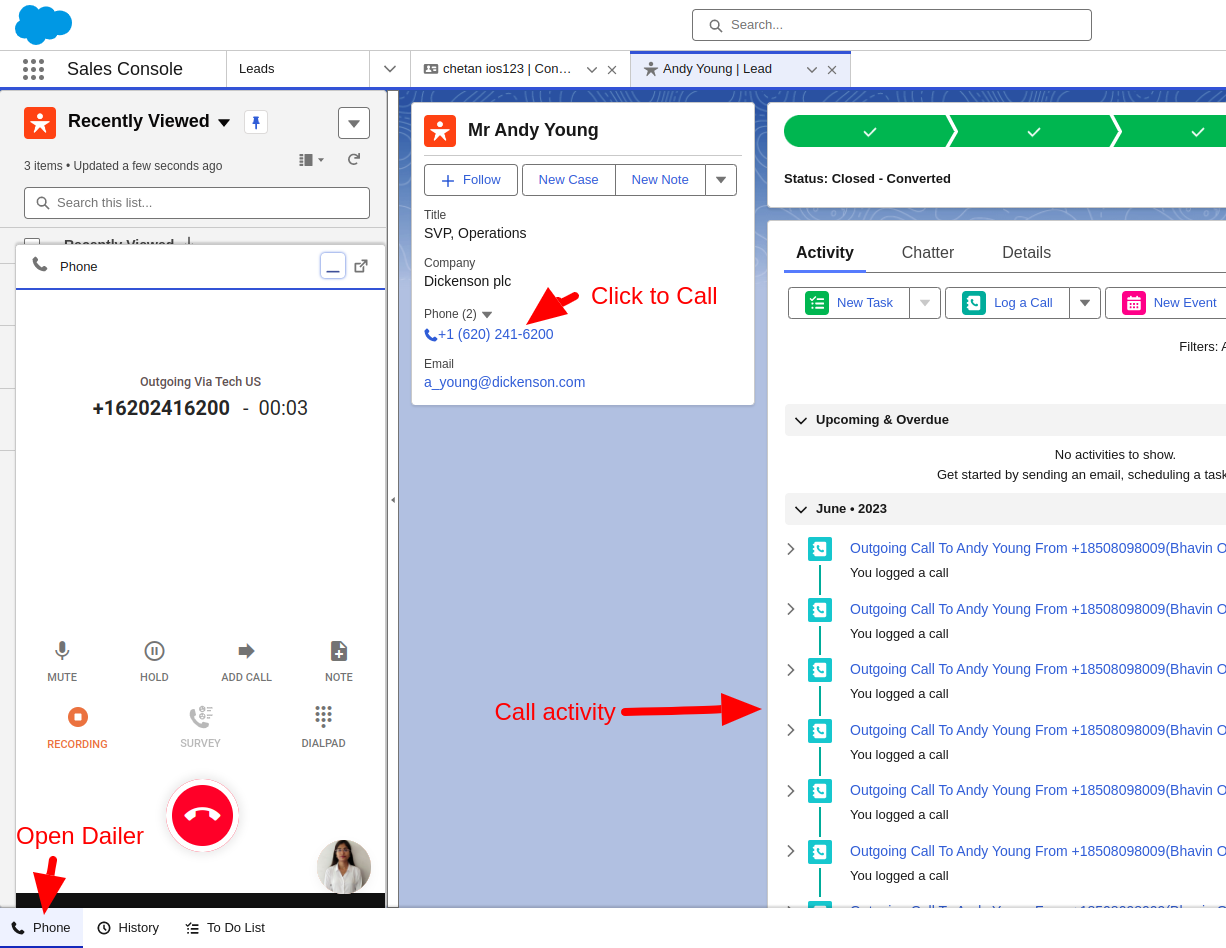Open the call Note icon

339,662
